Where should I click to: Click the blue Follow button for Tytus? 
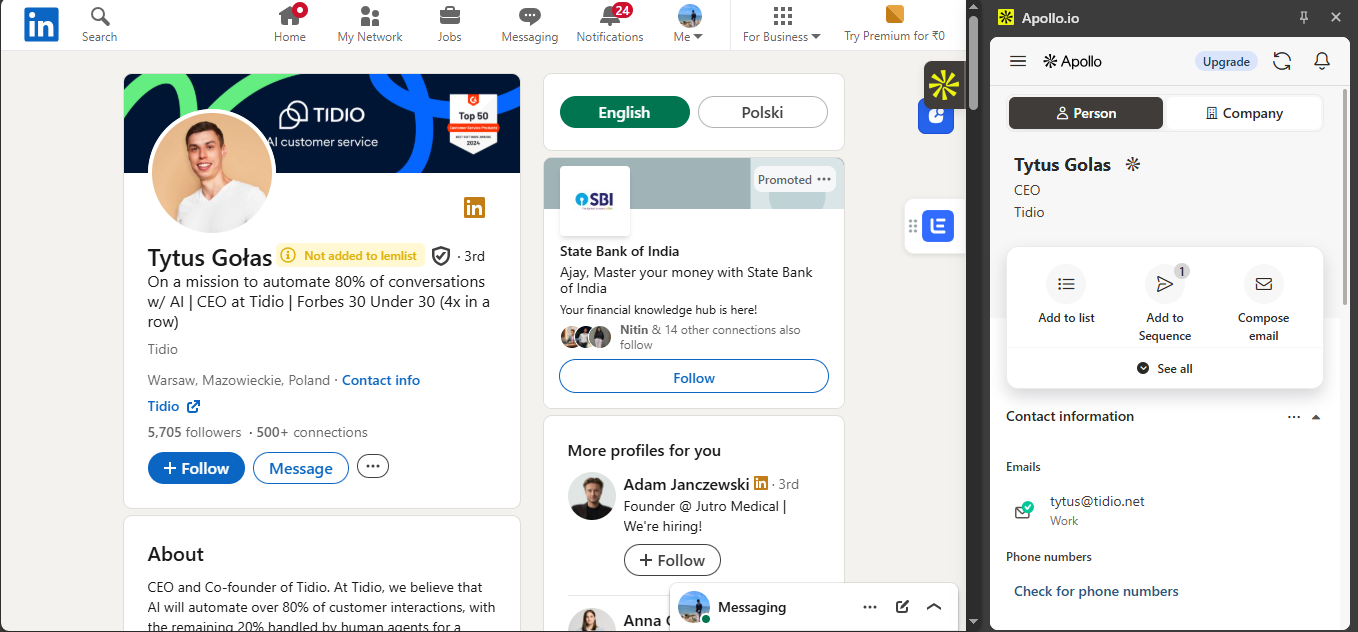(196, 468)
